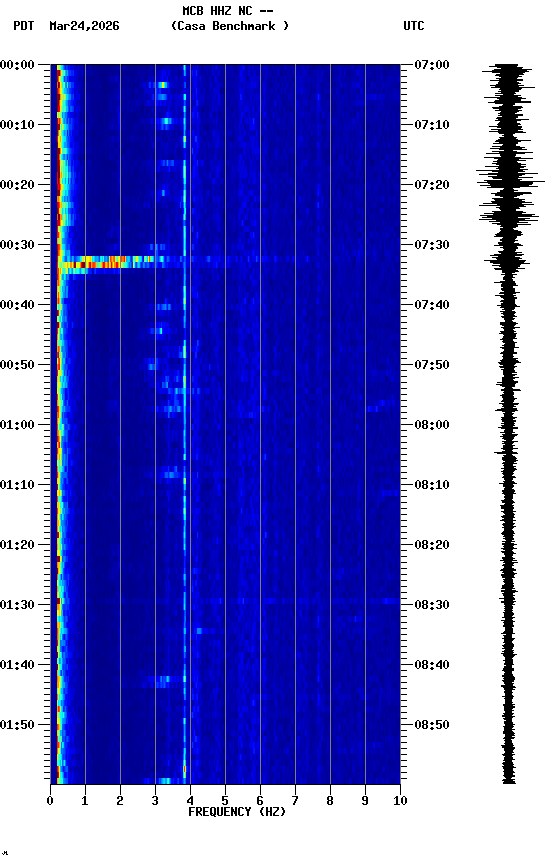Click the 01:20 PDT time label
This screenshot has height=864, width=552.
click(x=17, y=545)
